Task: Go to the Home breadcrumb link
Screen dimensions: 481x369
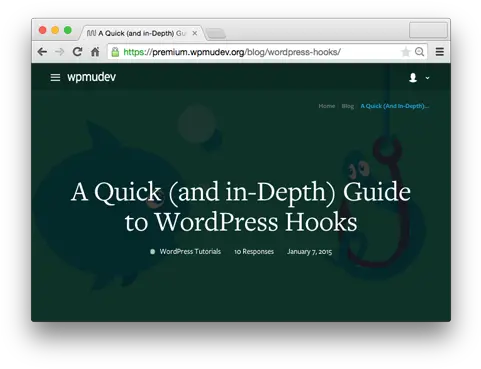Action: pos(327,106)
